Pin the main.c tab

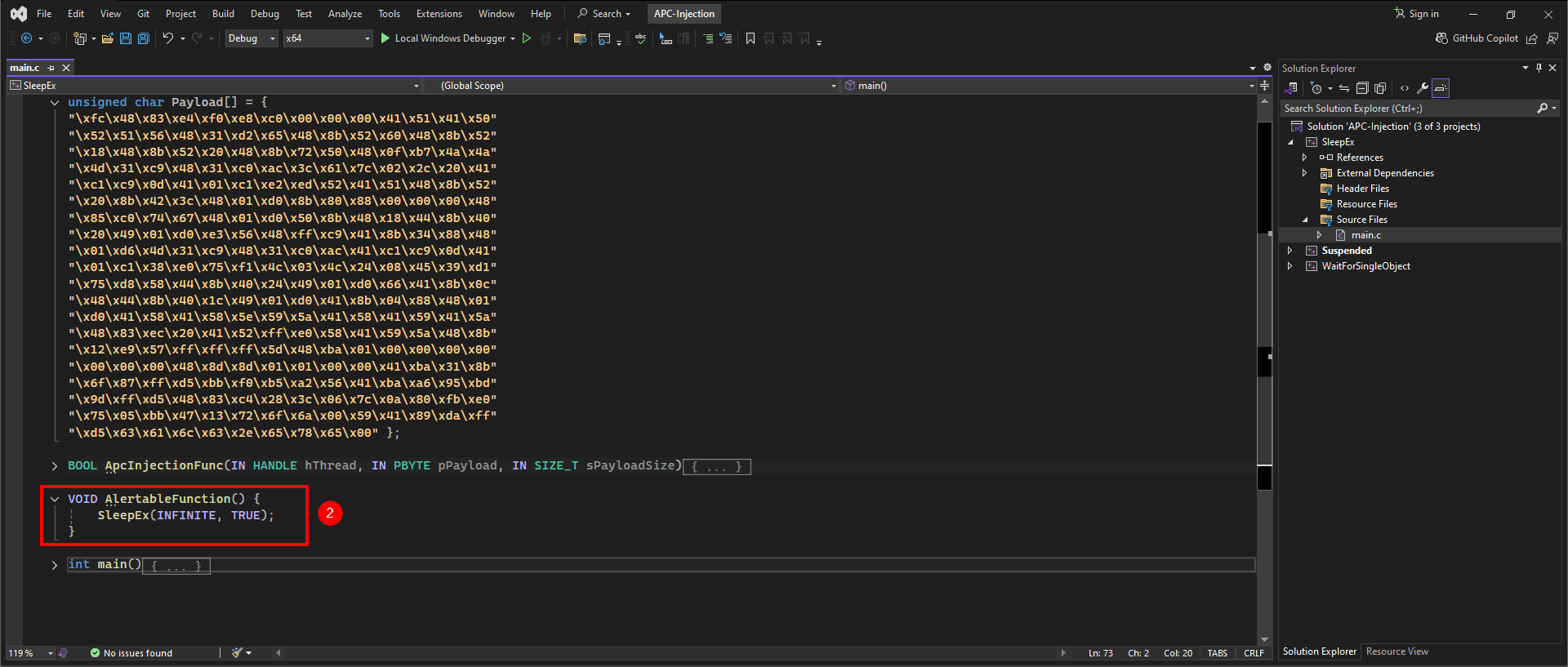[x=51, y=68]
